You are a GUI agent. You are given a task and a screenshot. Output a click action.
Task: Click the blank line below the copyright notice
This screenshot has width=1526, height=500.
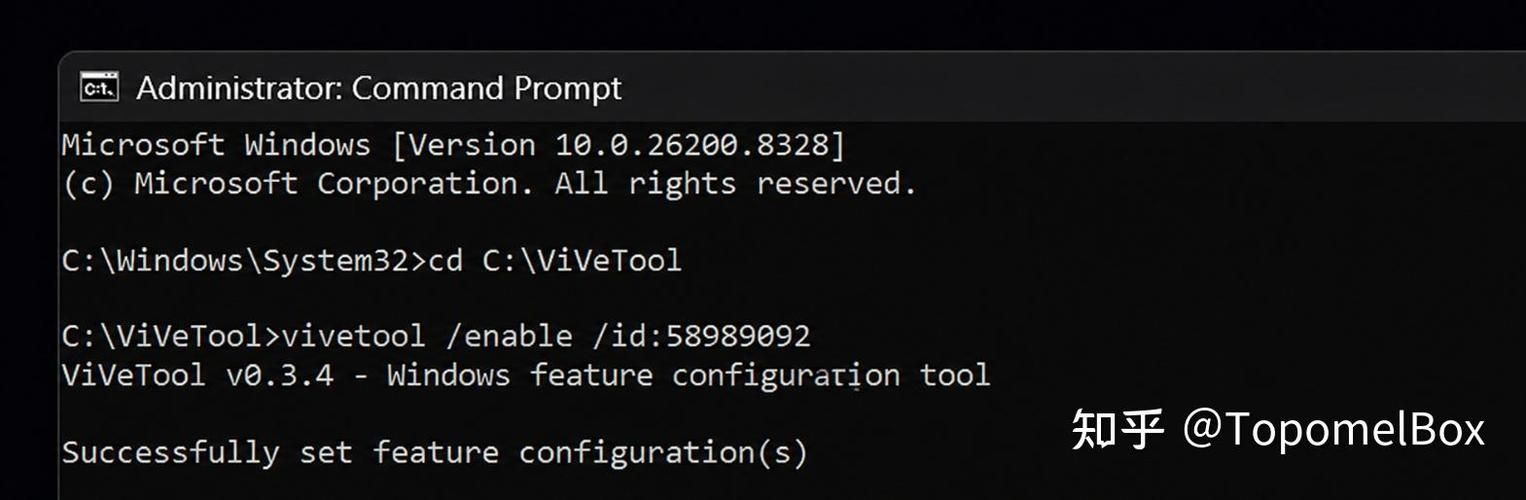point(790,222)
